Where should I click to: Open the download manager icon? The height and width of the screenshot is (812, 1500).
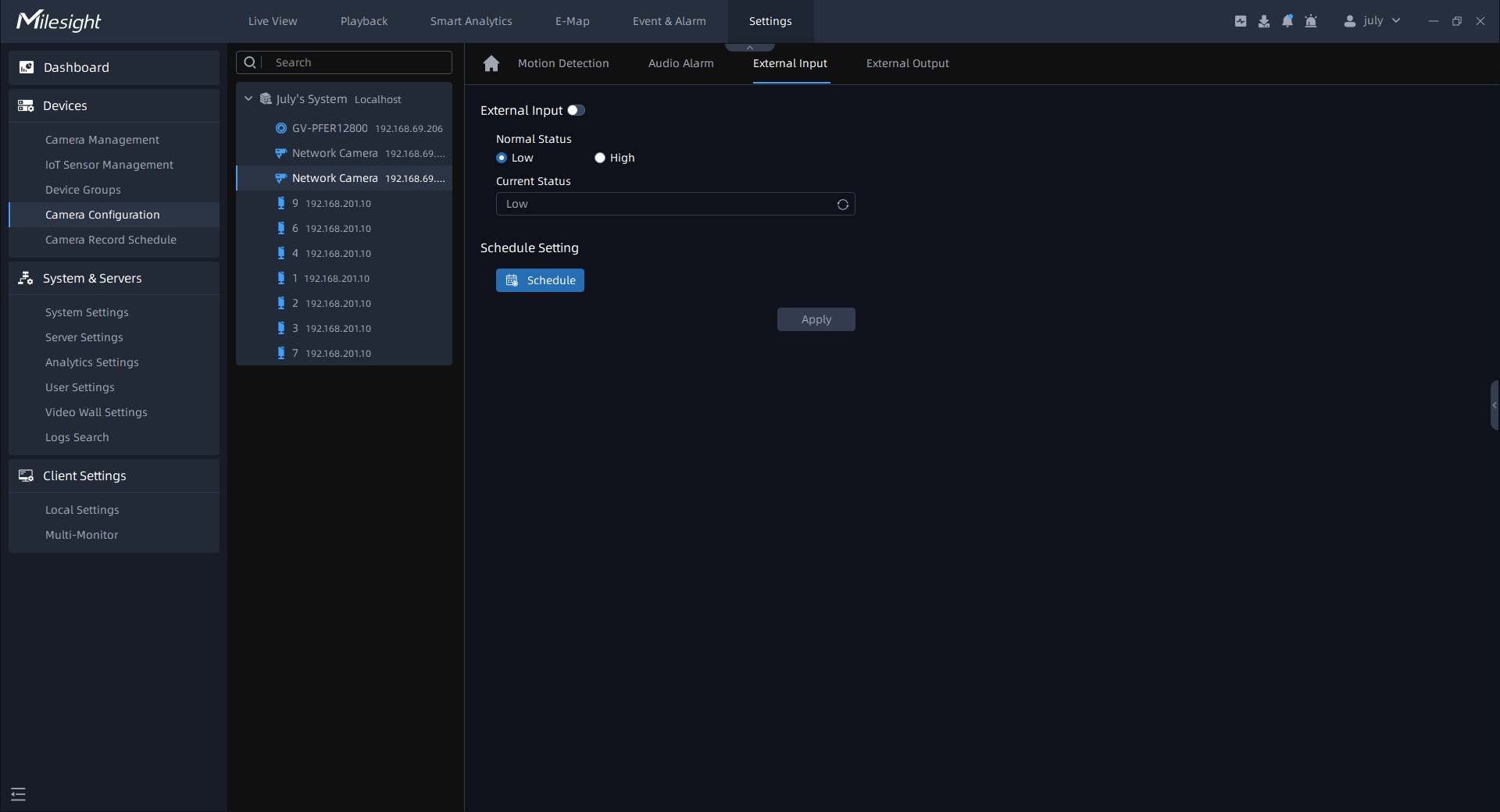1263,21
